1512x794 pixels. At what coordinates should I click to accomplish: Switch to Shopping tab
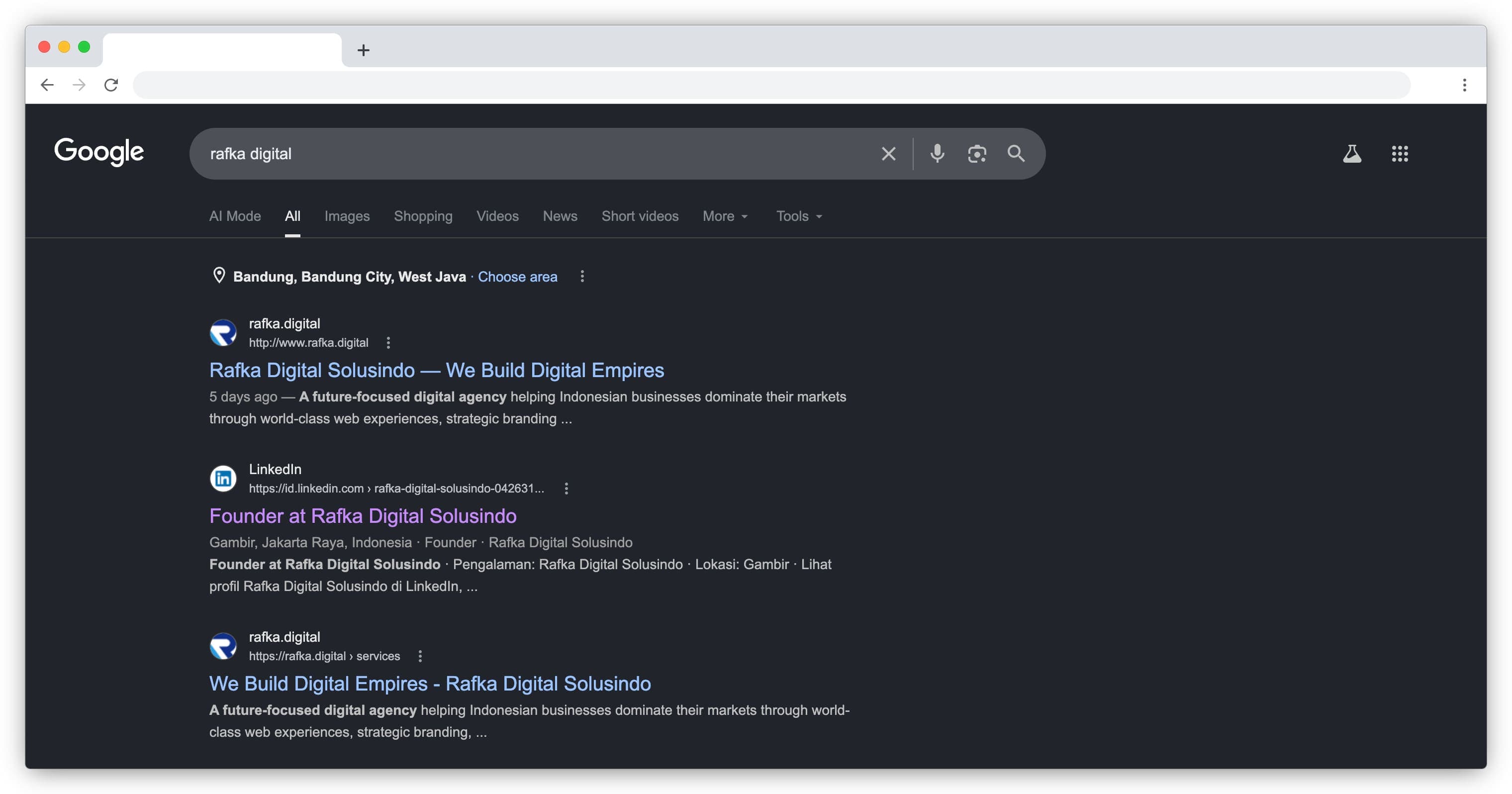tap(423, 216)
